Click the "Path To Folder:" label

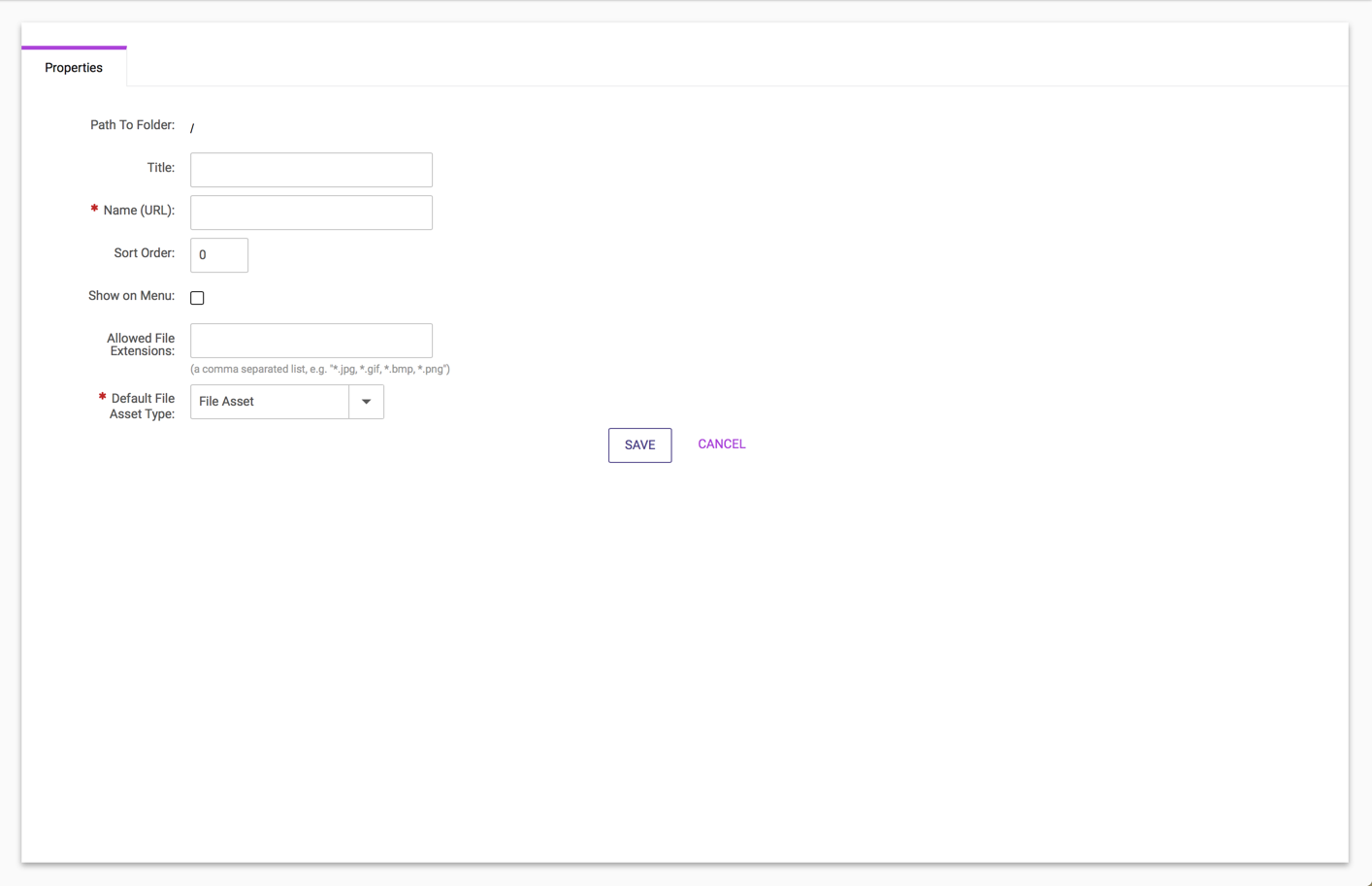pos(132,125)
